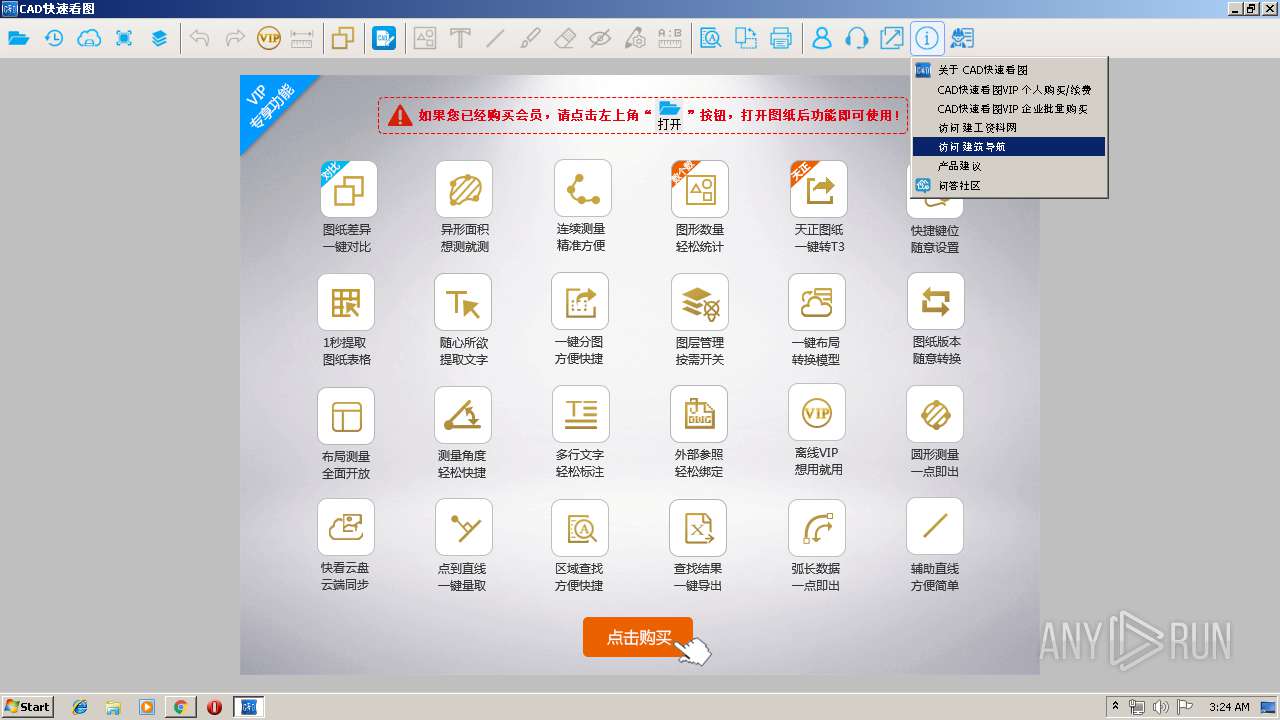Click 辅助直线 方便简单 feature icon

click(935, 526)
